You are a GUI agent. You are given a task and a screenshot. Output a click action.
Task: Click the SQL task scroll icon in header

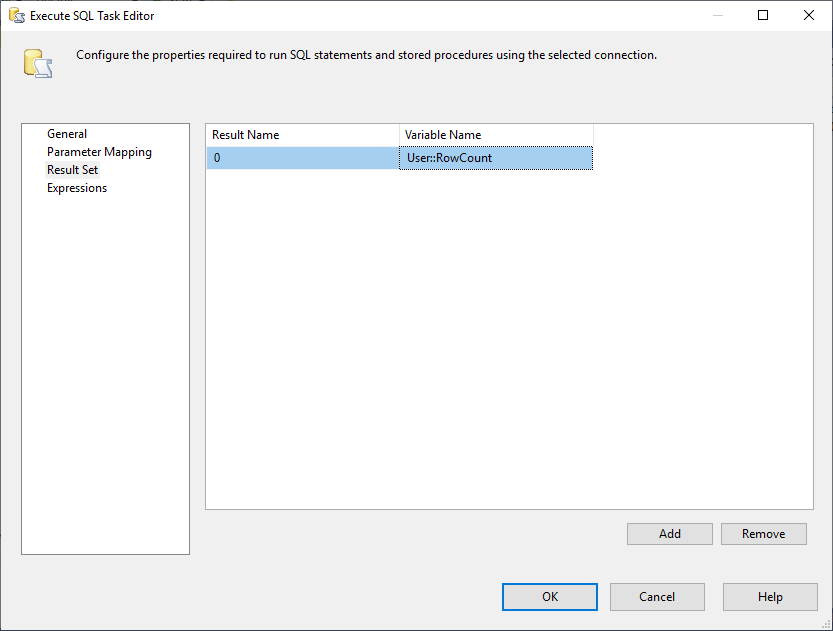pos(38,62)
